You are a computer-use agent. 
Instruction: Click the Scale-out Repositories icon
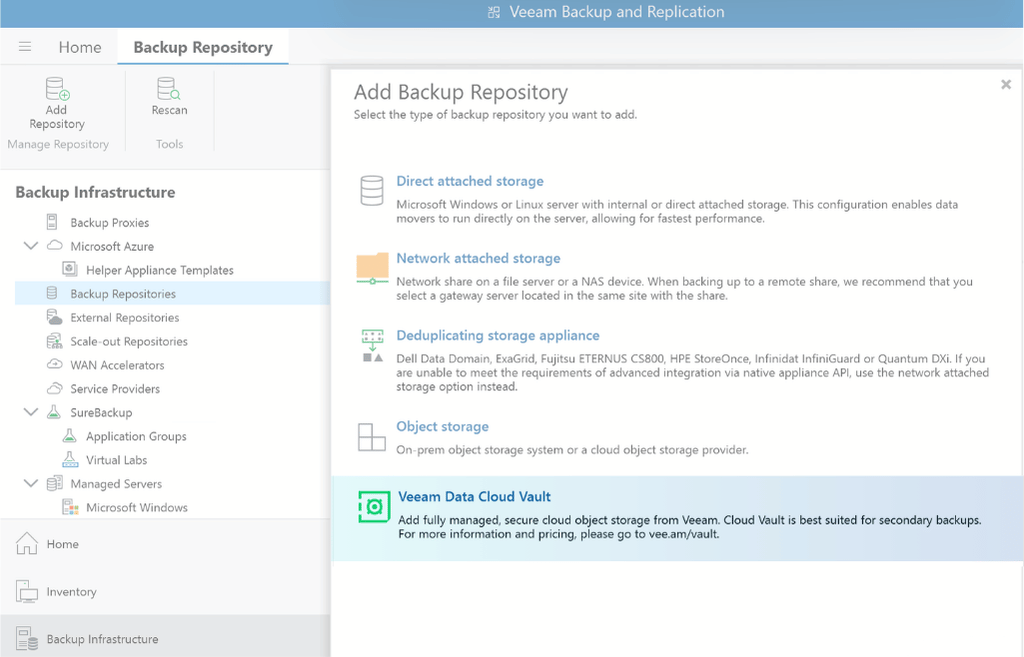54,341
